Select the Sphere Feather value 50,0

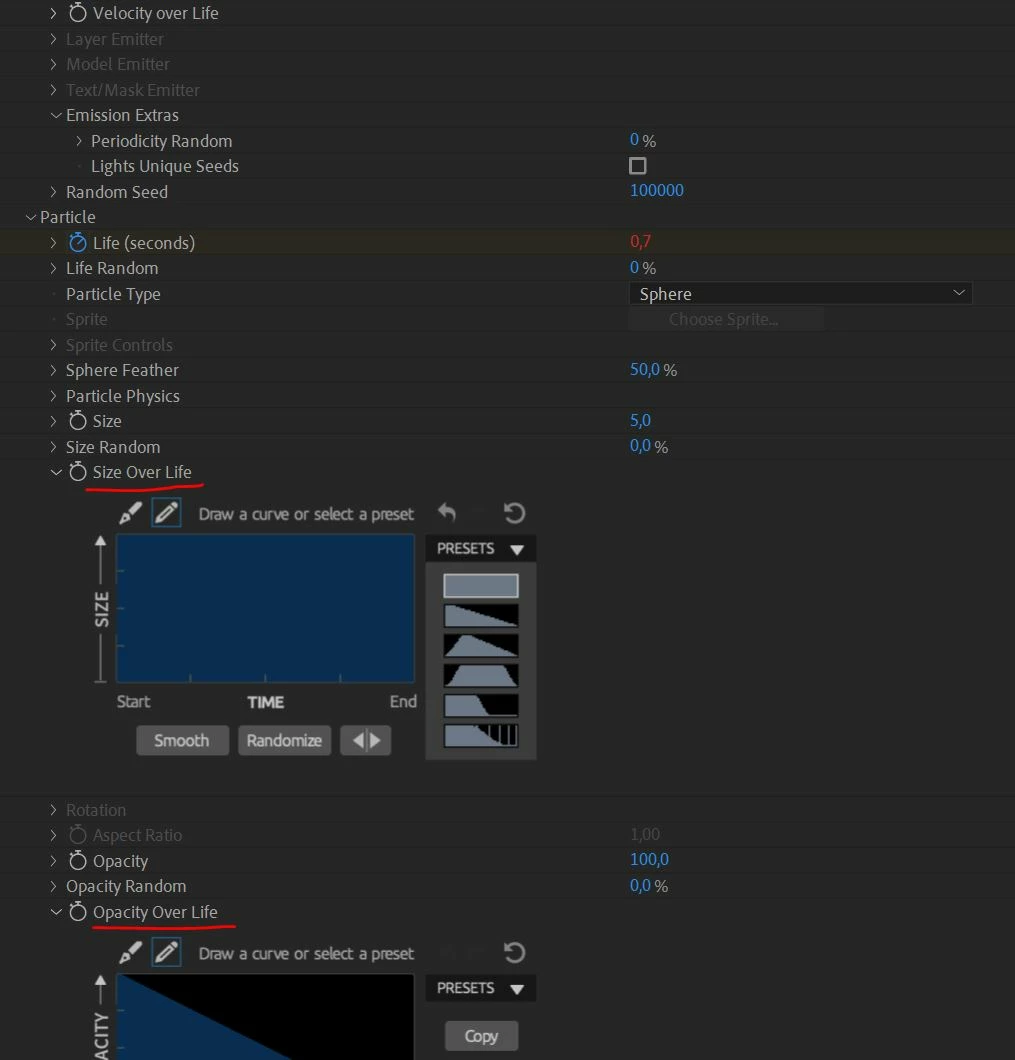pyautogui.click(x=644, y=369)
